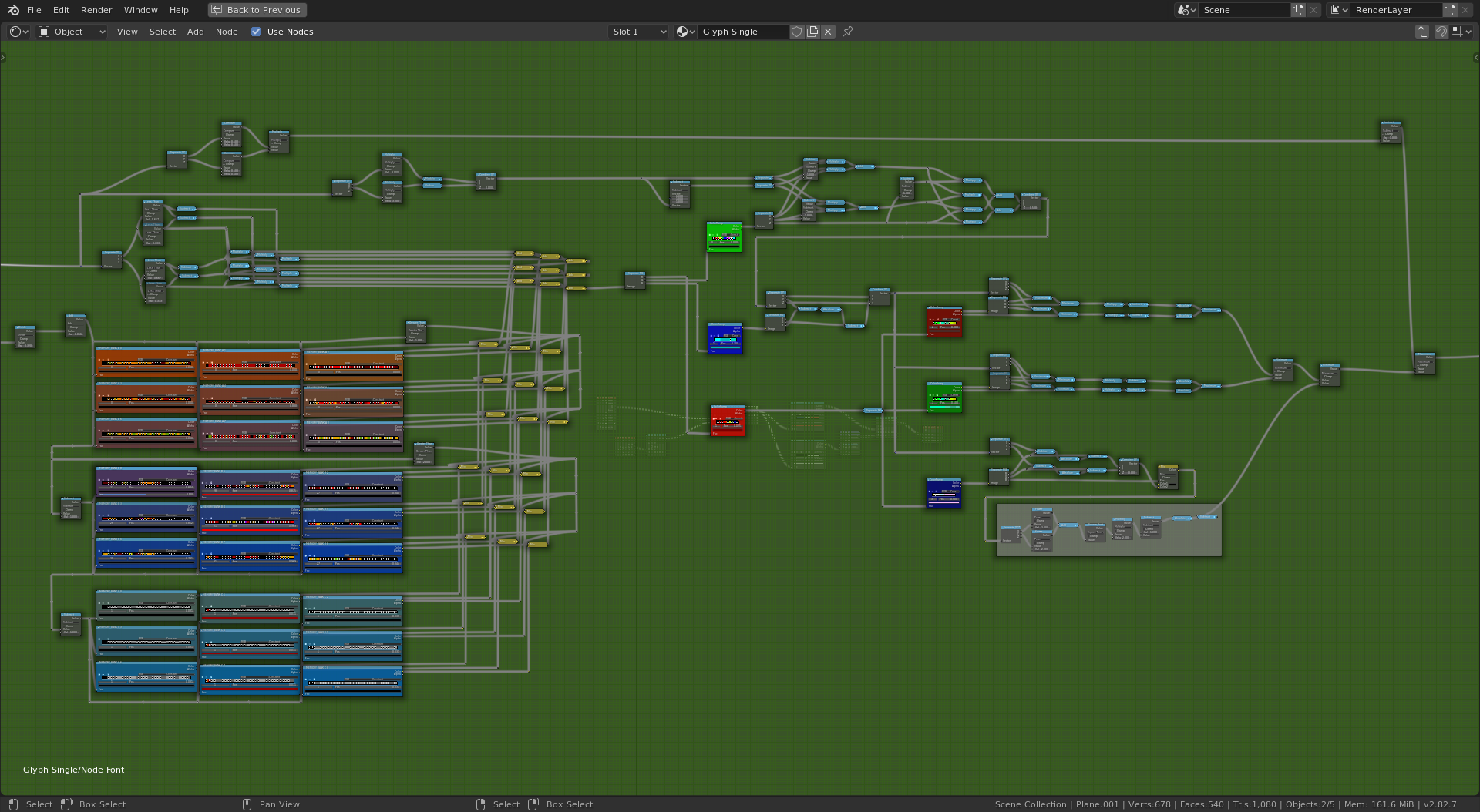
Task: Click the add new RenderLayer icon
Action: click(1450, 10)
